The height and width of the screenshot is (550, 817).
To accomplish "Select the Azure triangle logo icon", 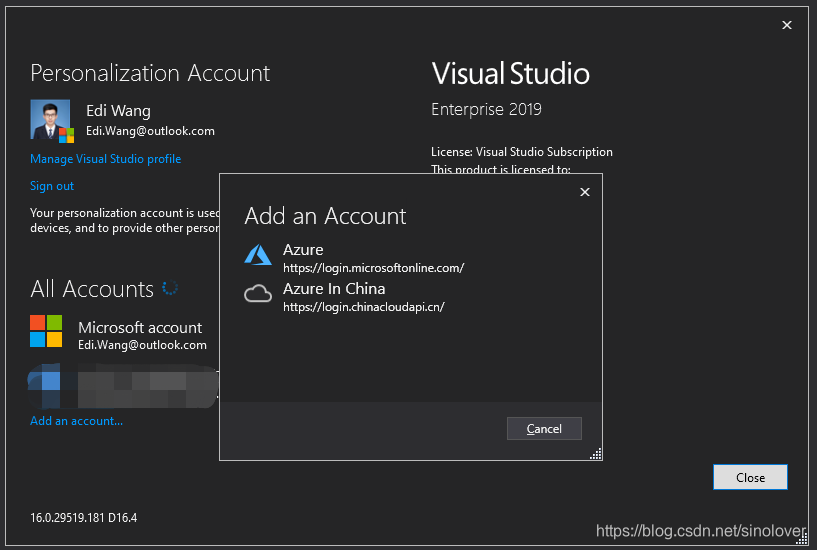I will (258, 255).
